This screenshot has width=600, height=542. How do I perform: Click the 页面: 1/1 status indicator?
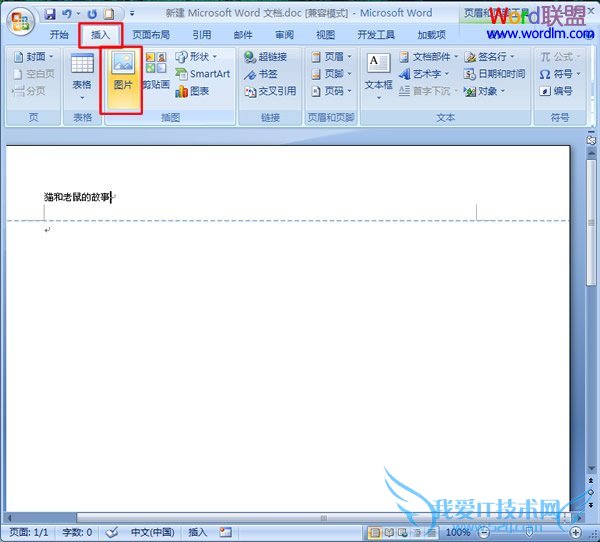29,532
